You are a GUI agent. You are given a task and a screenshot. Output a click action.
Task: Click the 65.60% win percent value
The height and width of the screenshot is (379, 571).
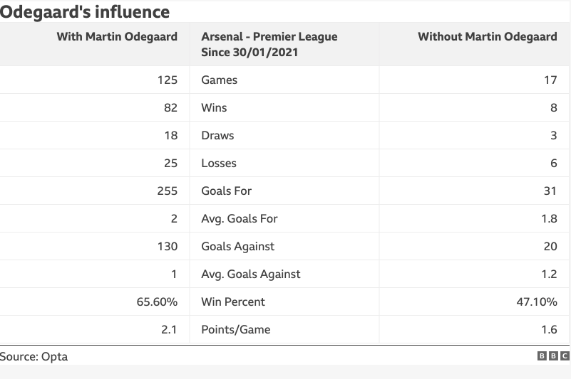(x=157, y=302)
